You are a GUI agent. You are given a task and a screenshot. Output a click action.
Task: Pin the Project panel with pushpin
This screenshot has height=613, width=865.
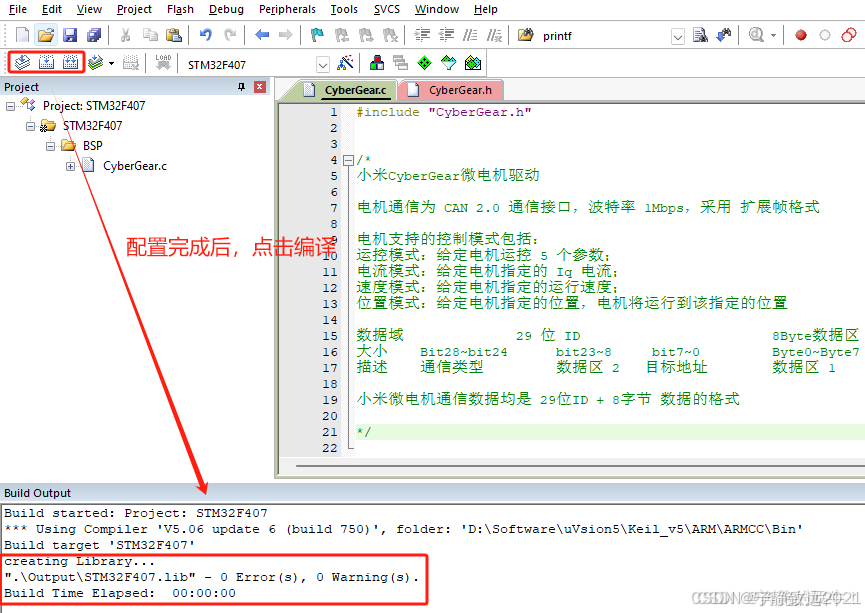(x=242, y=87)
